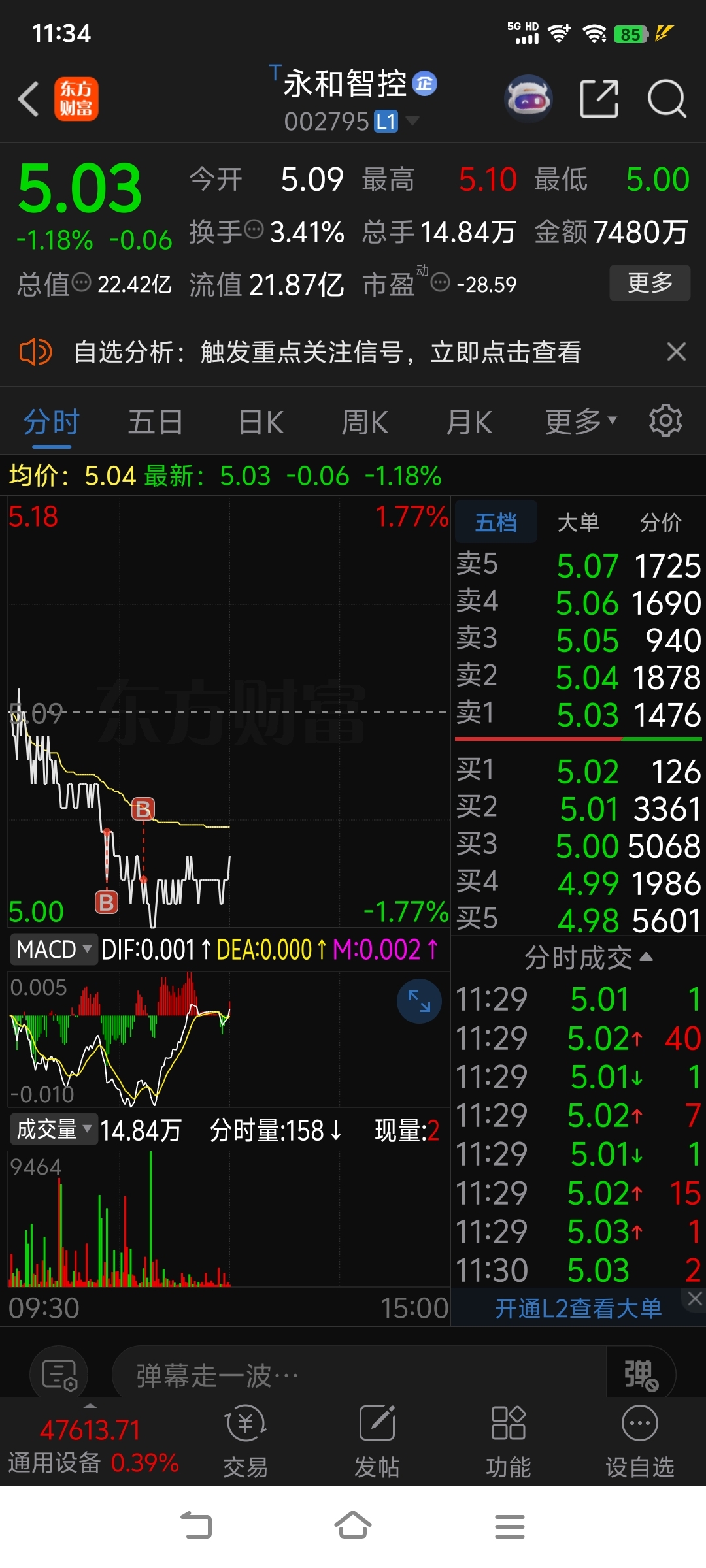Viewport: 706px width, 1568px height.
Task: Tap the 买1 row at 5.02
Action: pos(579,771)
